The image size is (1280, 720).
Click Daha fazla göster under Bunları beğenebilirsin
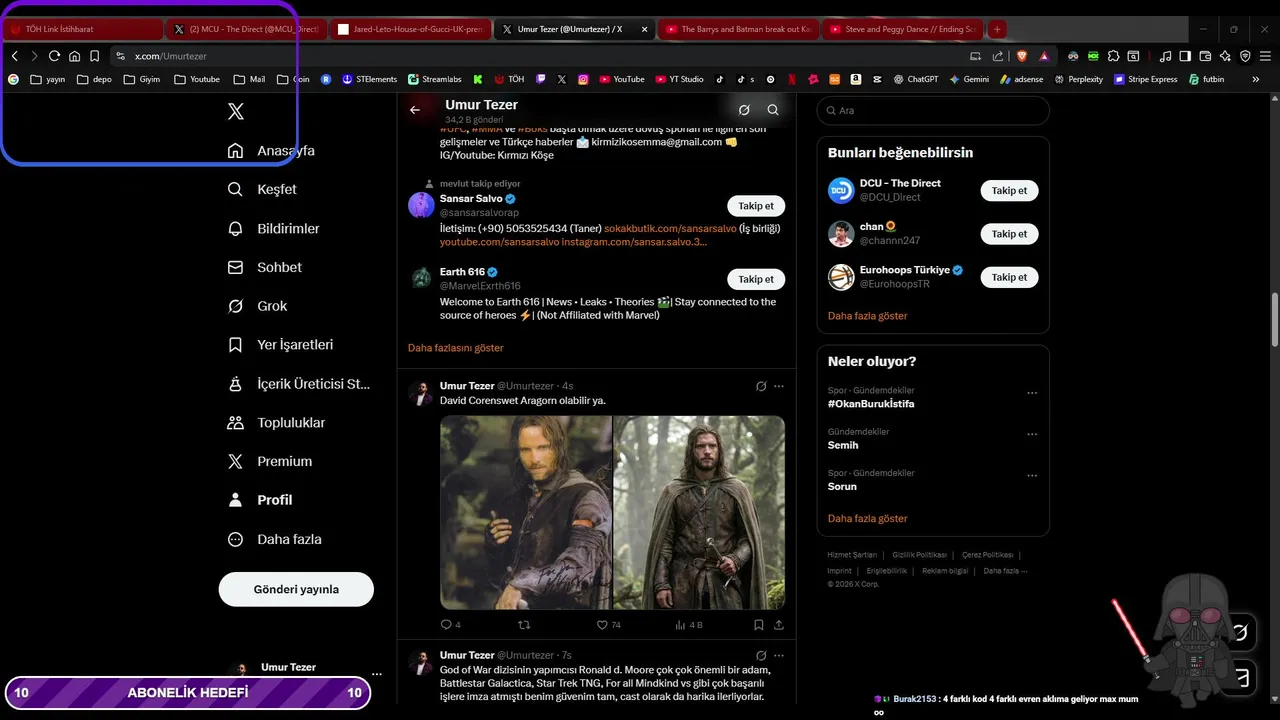(868, 316)
